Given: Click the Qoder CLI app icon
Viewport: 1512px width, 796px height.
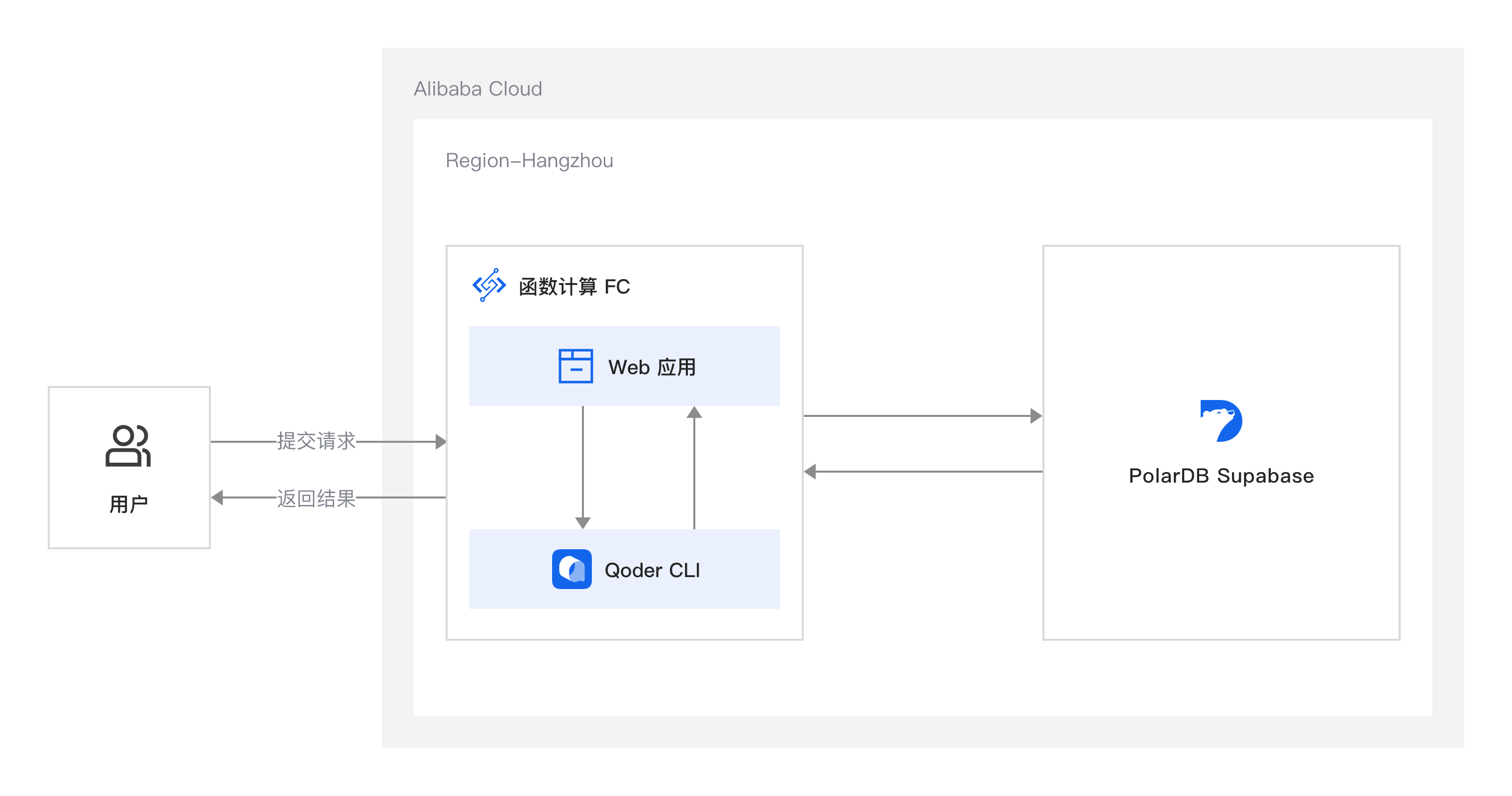Looking at the screenshot, I should click(x=571, y=569).
